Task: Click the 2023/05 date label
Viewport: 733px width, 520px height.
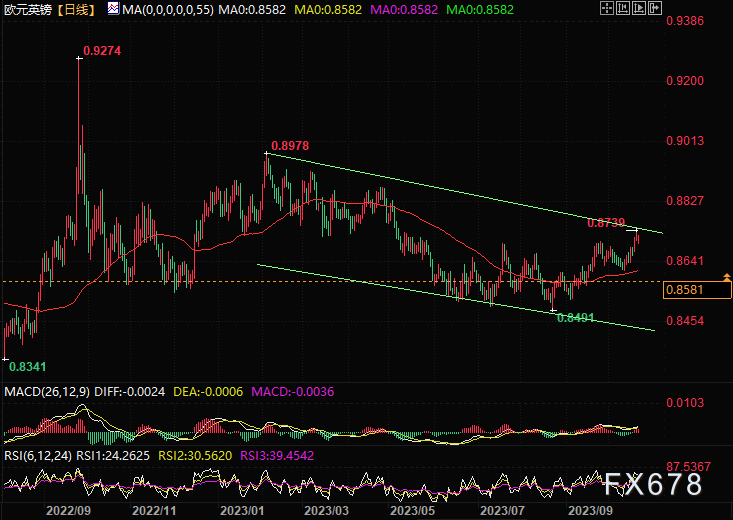Action: click(x=412, y=511)
